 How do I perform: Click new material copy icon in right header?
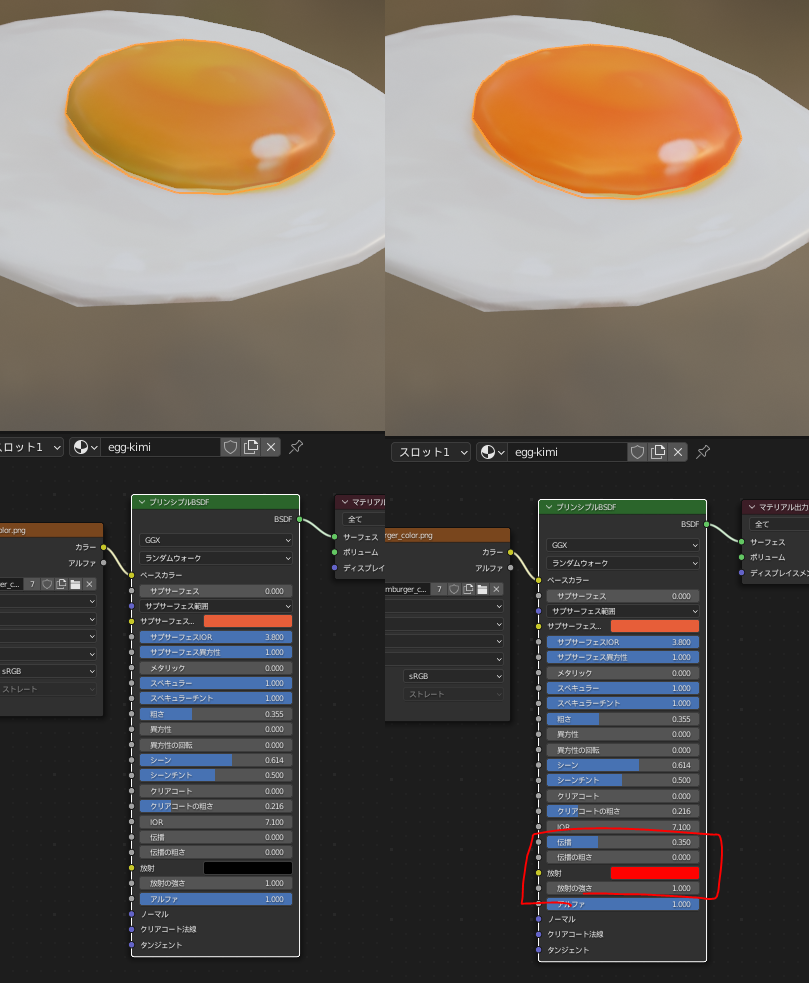pyautogui.click(x=658, y=452)
